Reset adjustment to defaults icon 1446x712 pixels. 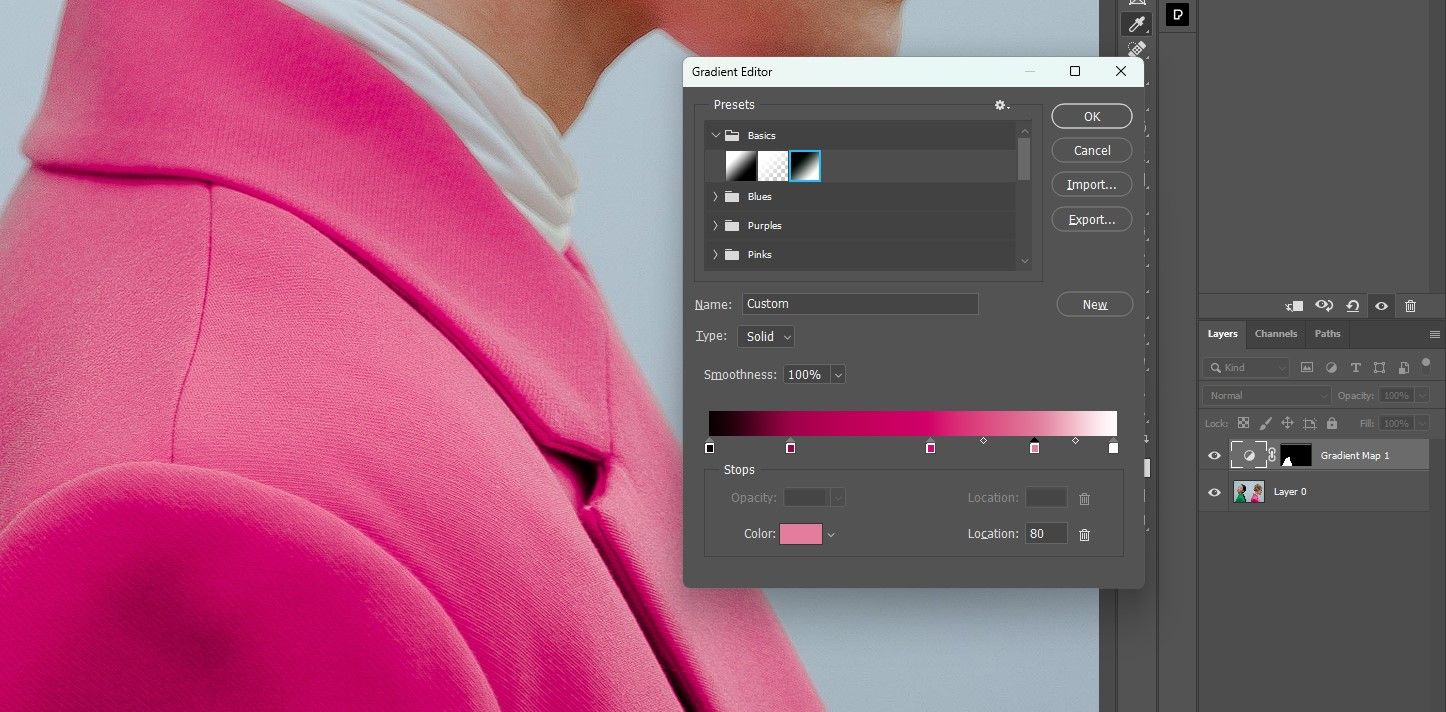click(1353, 306)
